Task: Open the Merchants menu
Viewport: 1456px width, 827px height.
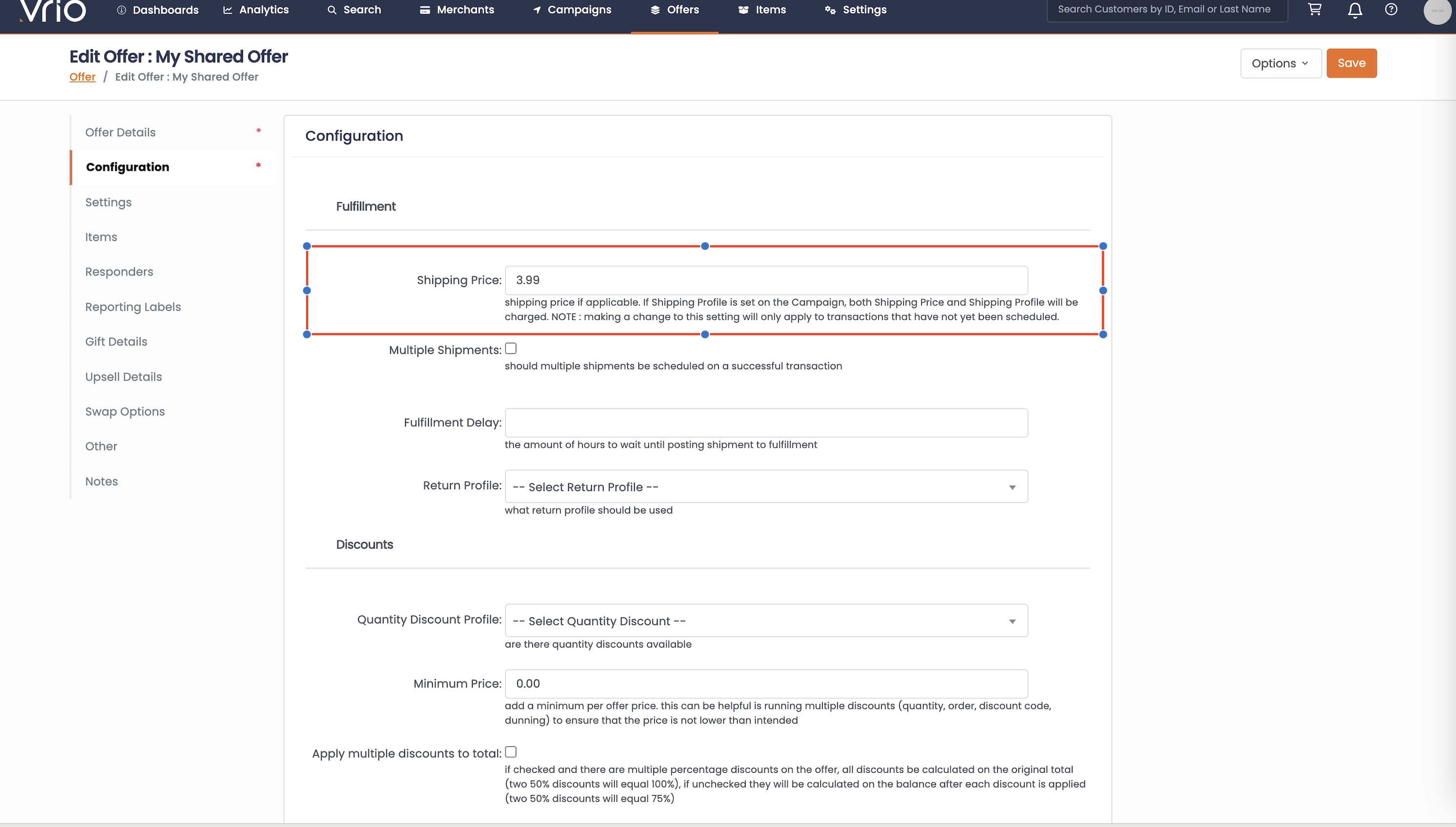Action: (457, 10)
